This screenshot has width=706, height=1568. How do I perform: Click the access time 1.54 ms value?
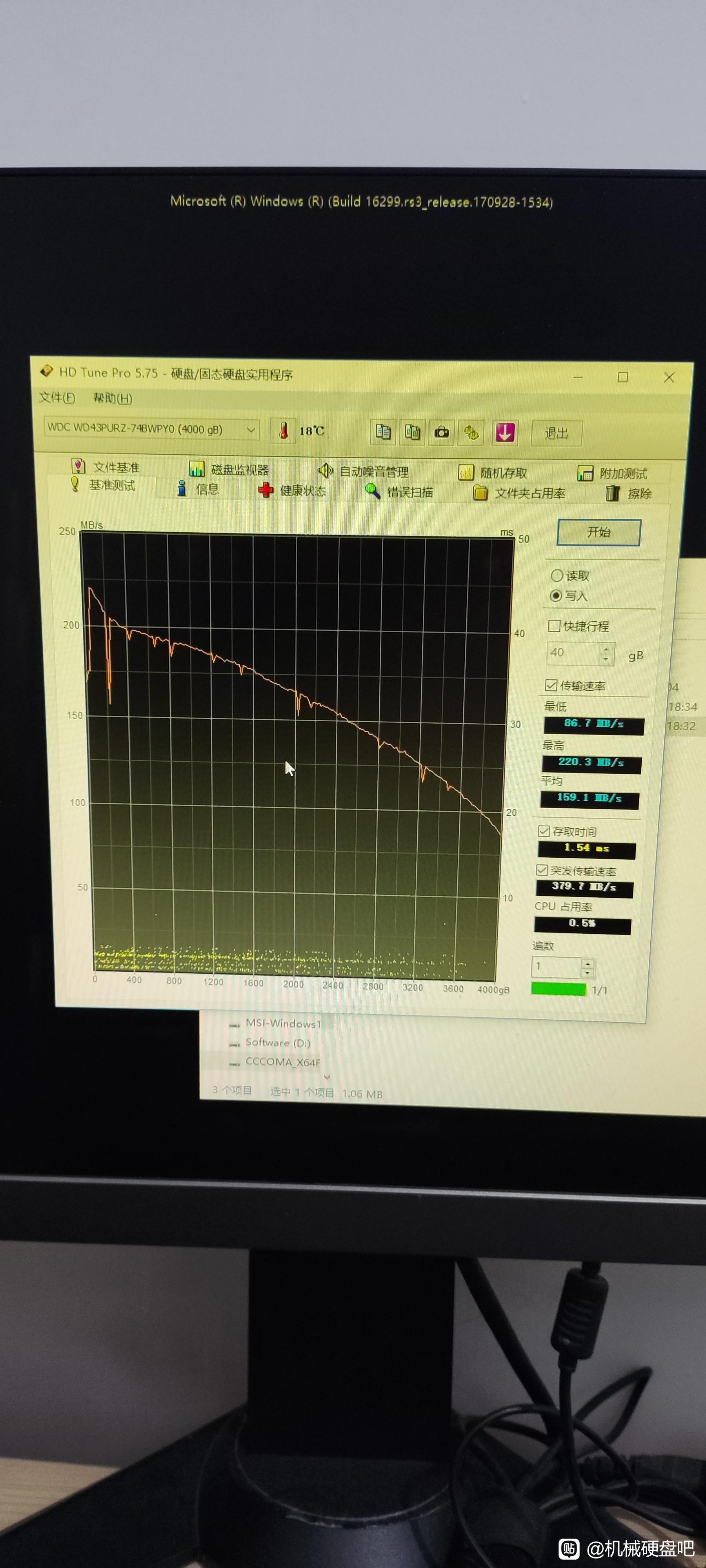click(587, 849)
